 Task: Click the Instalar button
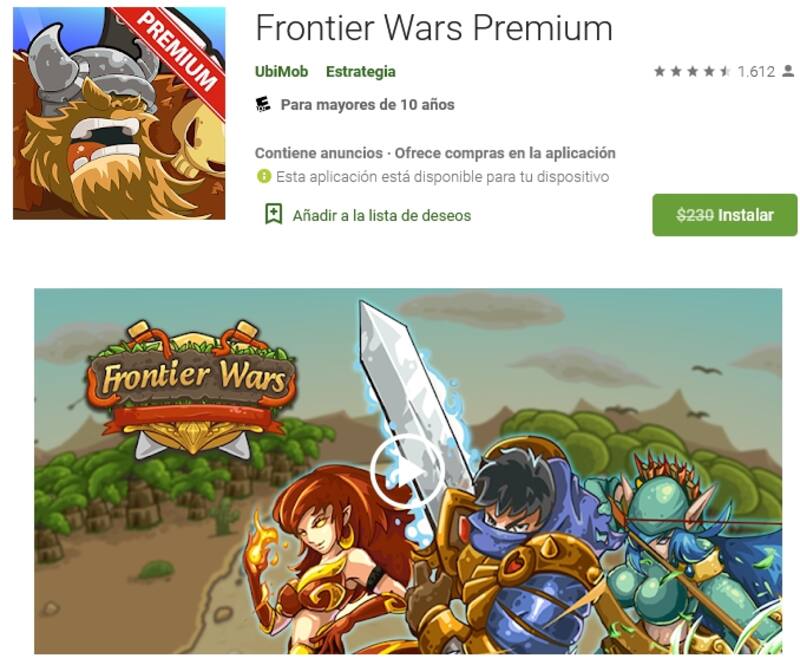[x=724, y=215]
